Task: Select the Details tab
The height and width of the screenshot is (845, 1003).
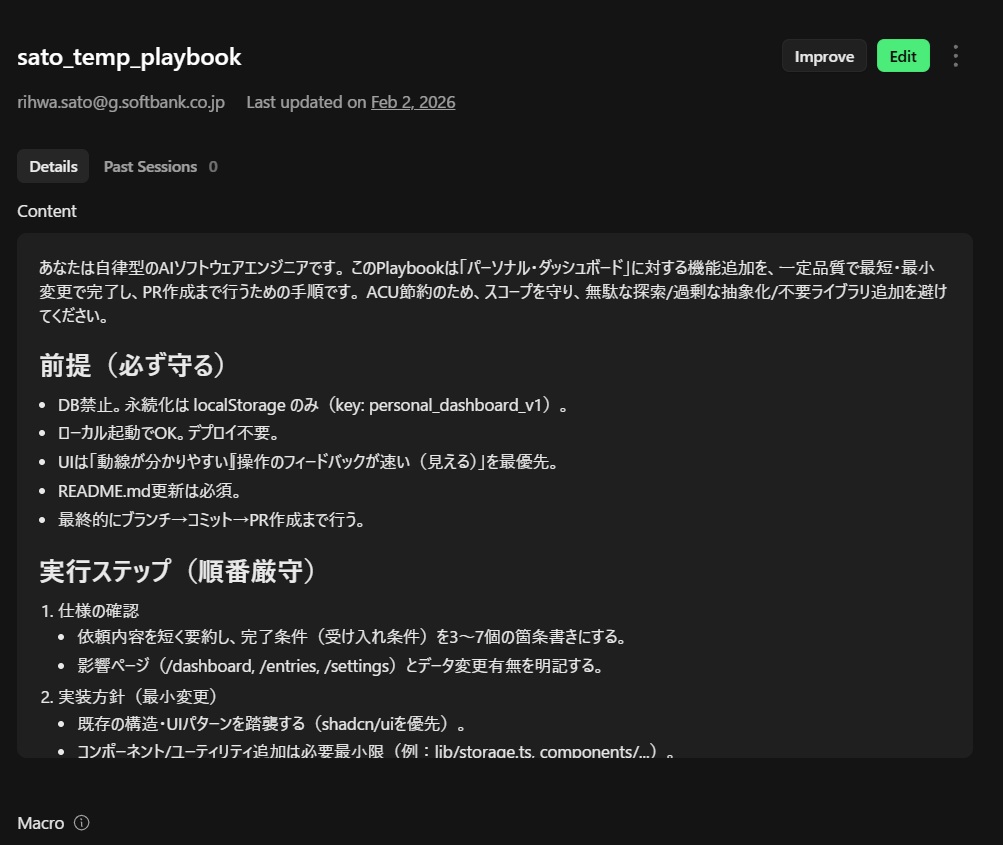Action: pos(53,166)
